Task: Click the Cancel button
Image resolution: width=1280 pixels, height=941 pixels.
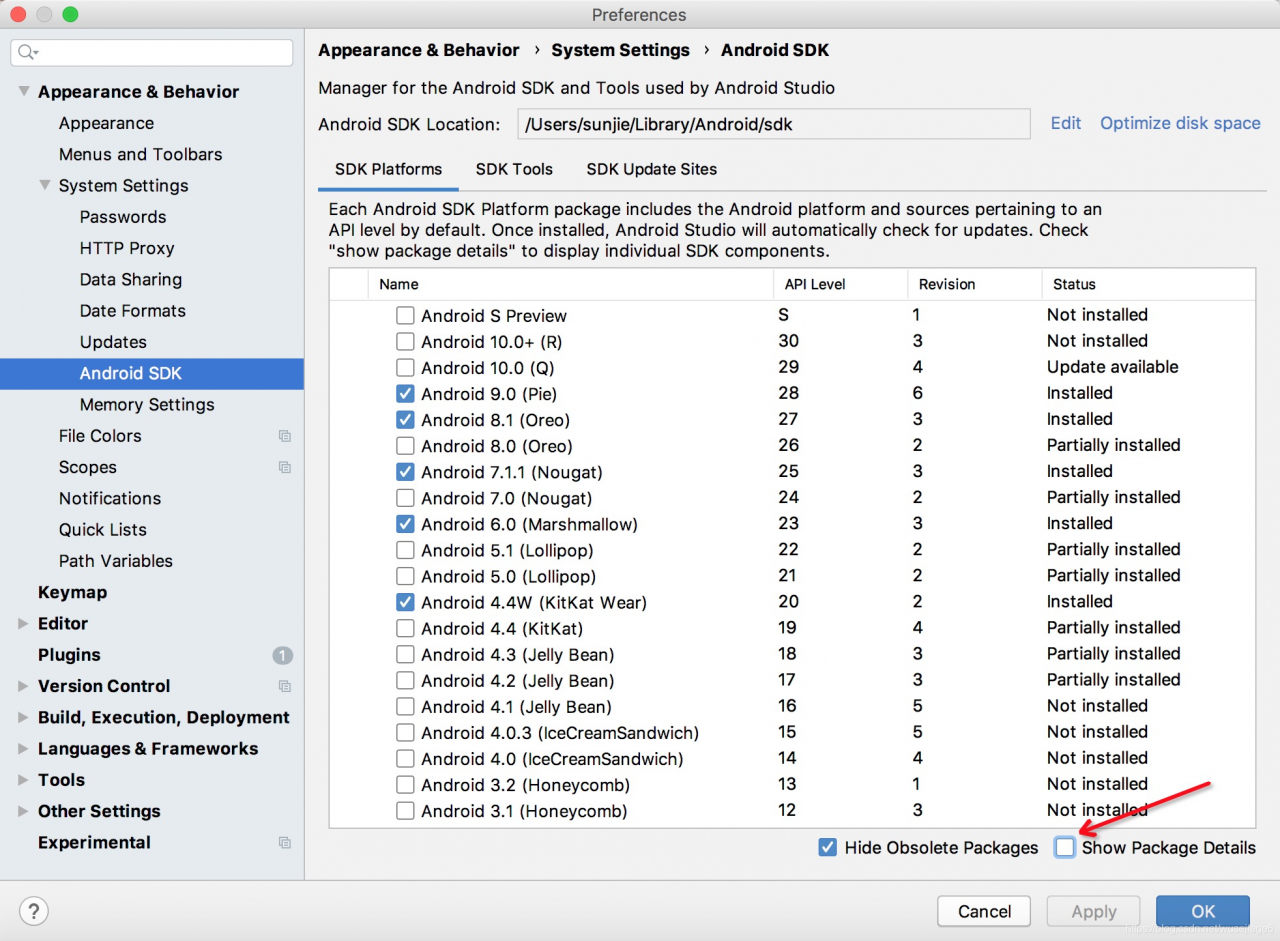Action: point(984,911)
